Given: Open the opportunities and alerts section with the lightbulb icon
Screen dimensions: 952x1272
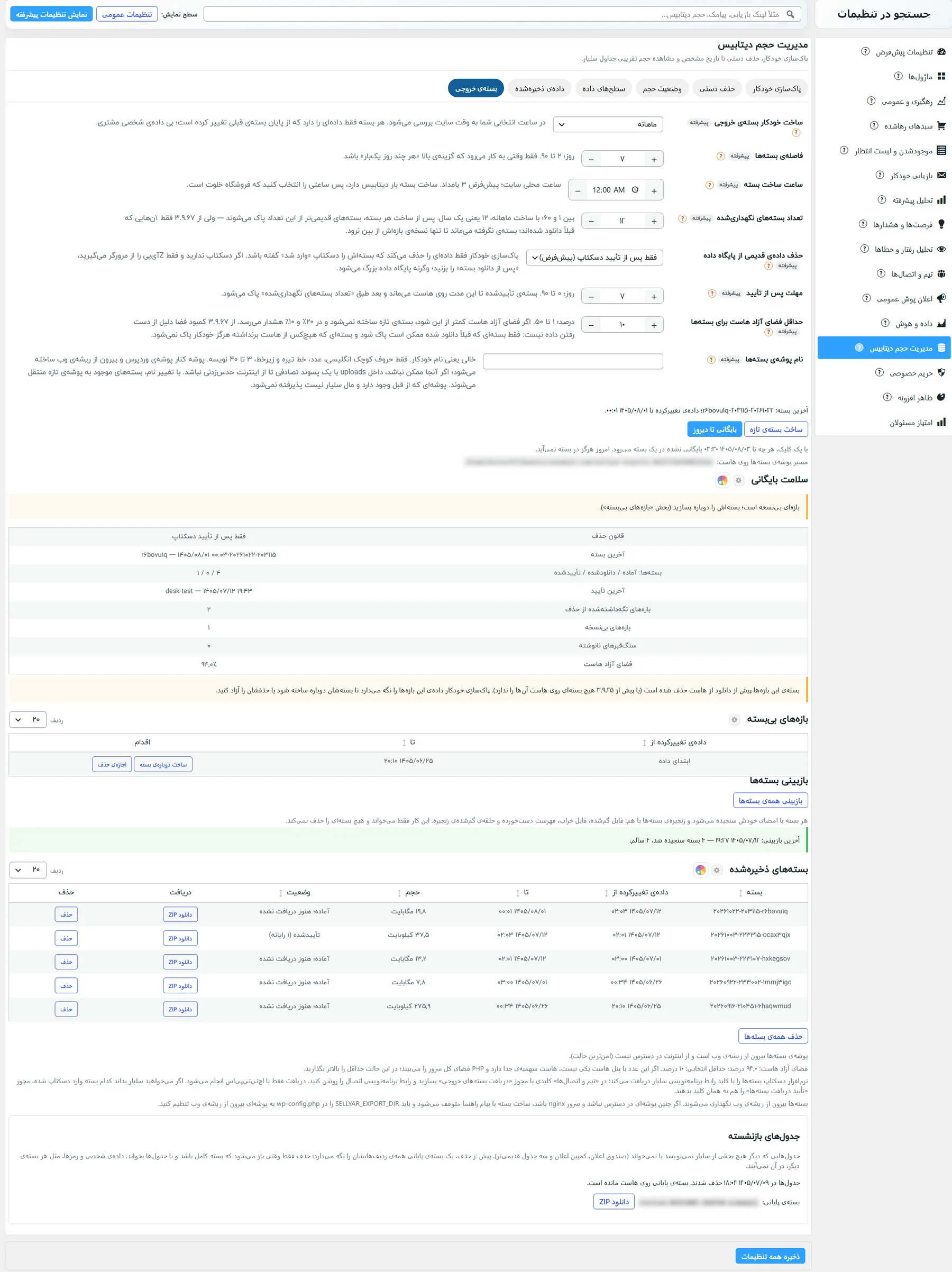Looking at the screenshot, I should coord(903,225).
